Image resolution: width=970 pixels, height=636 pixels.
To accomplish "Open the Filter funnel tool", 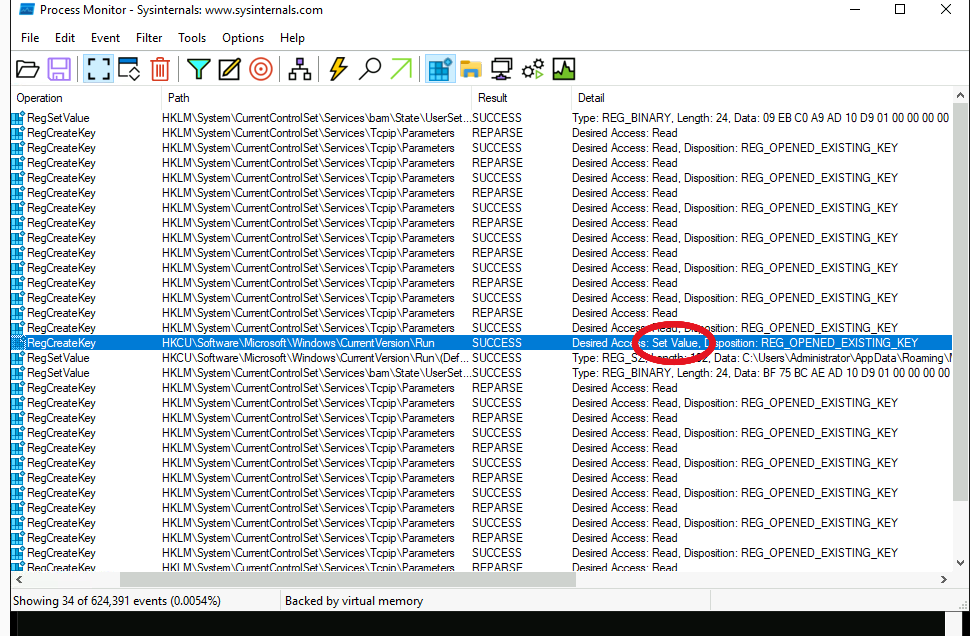I will 199,69.
